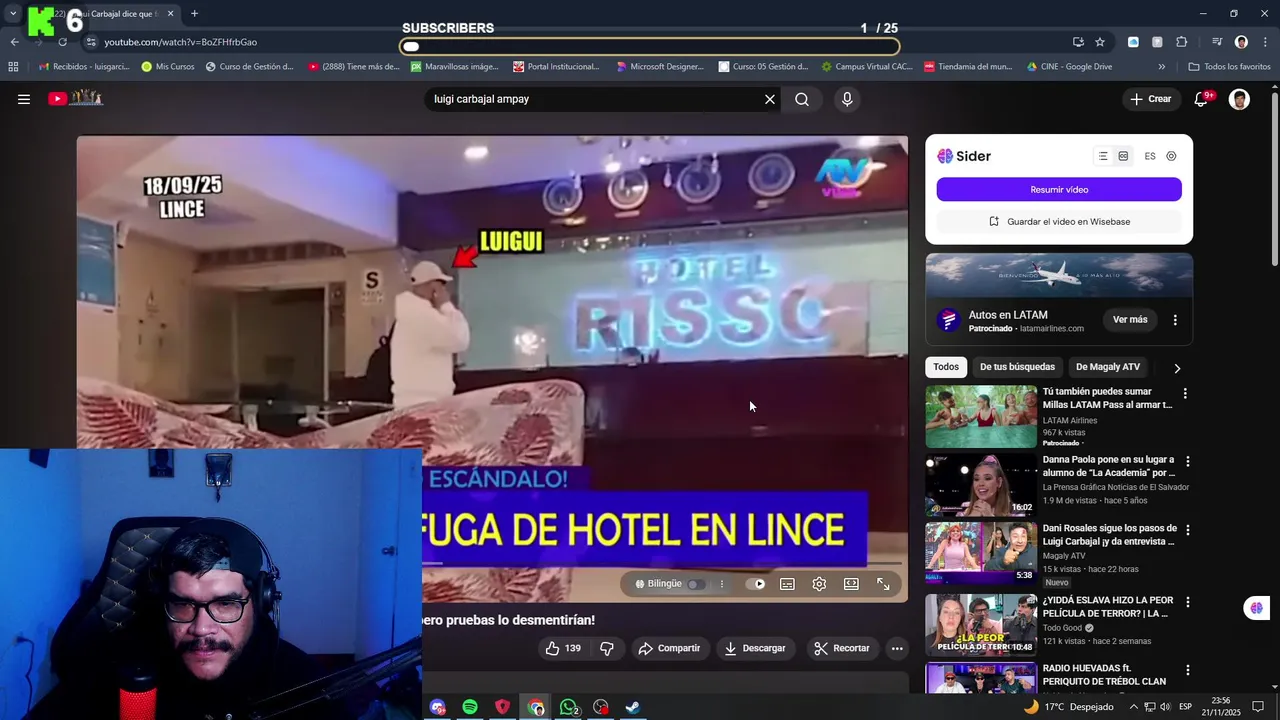Like the video with 139 likes
The width and height of the screenshot is (1280, 720).
pos(562,648)
